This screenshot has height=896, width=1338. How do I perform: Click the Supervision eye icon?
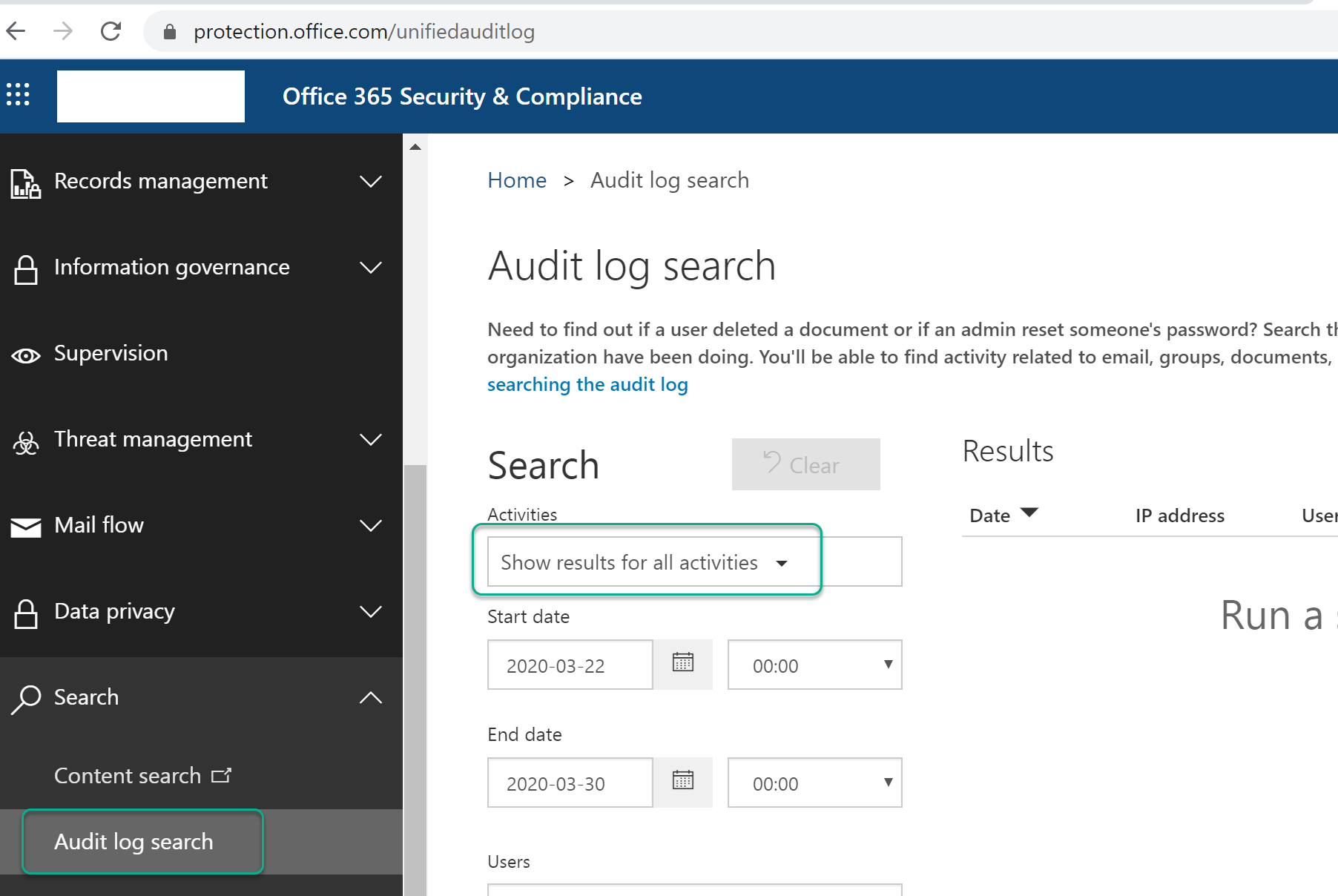[x=26, y=356]
